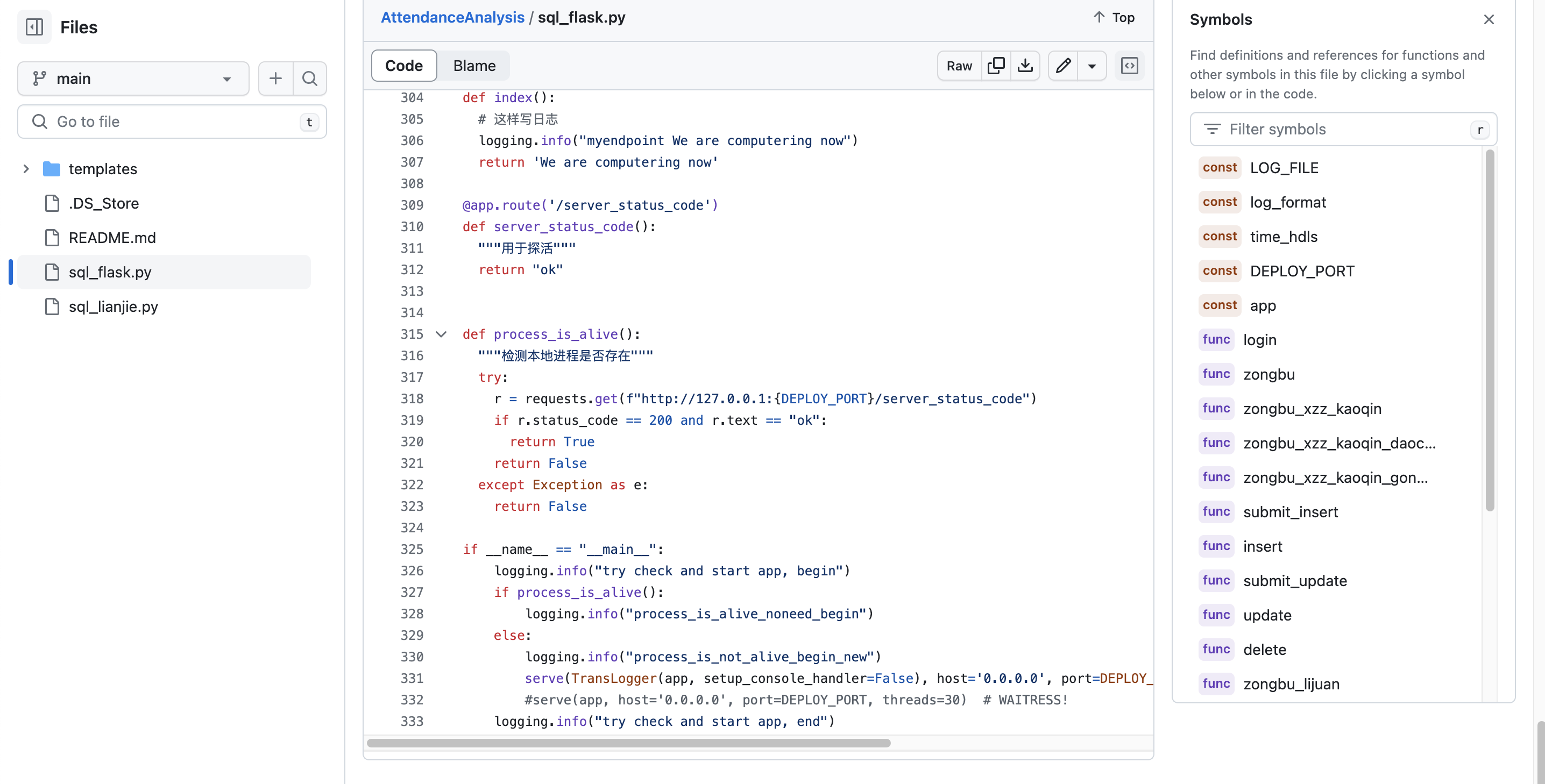
Task: Select sql_flask.py file in sidebar
Action: coord(110,272)
